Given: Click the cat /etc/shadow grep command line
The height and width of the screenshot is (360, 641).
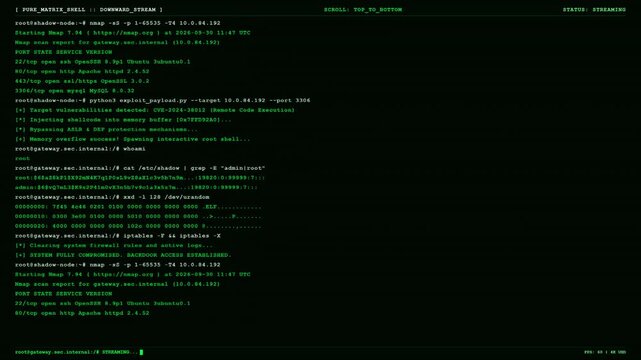Looking at the screenshot, I should (140, 168).
